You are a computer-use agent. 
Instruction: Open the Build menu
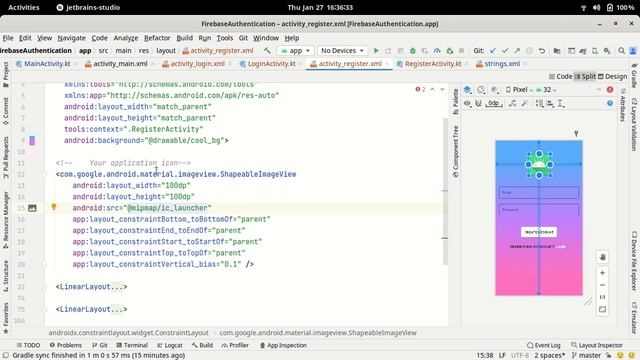click(x=184, y=38)
